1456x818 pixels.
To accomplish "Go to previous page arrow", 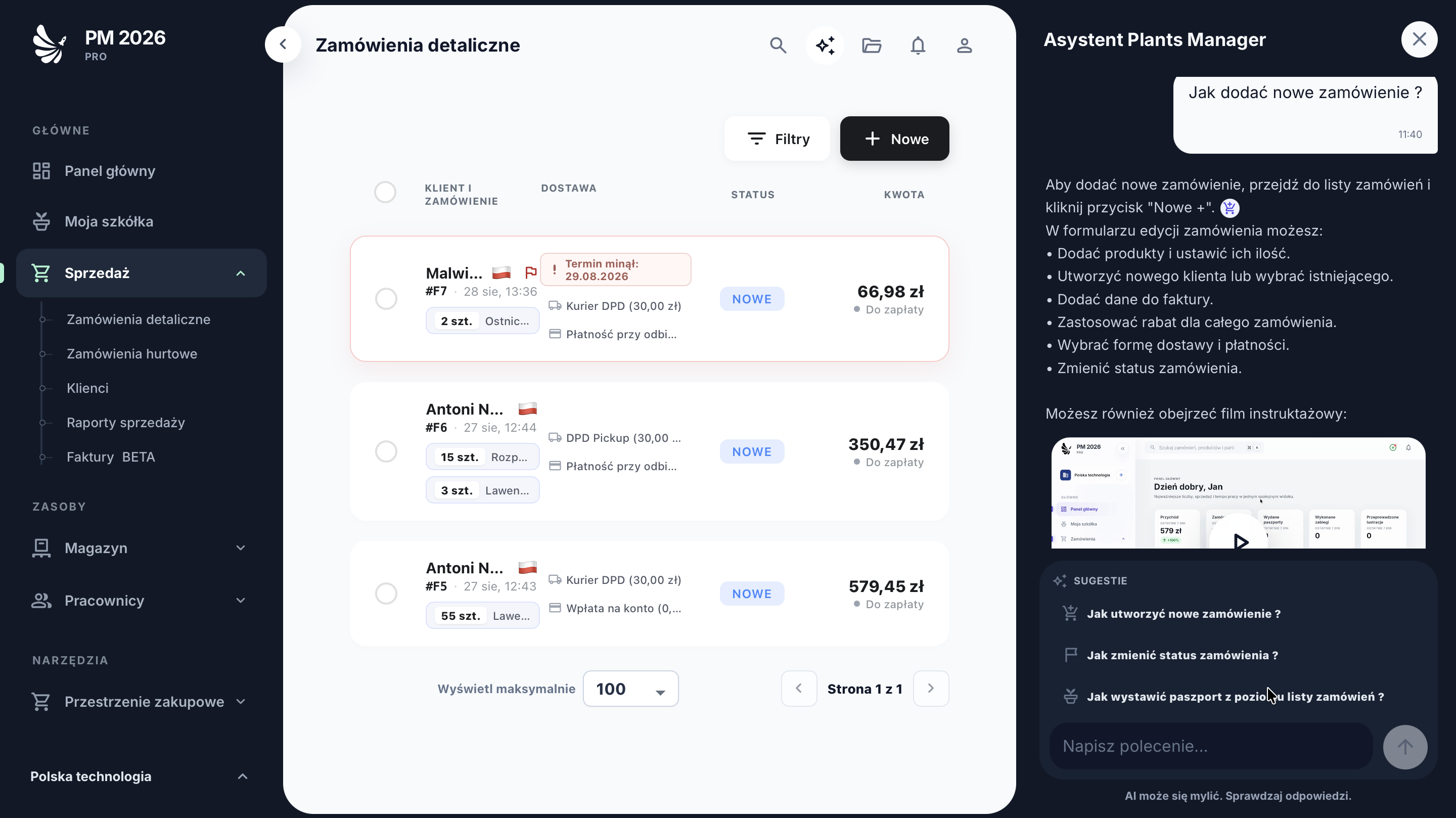I will pyautogui.click(x=799, y=688).
